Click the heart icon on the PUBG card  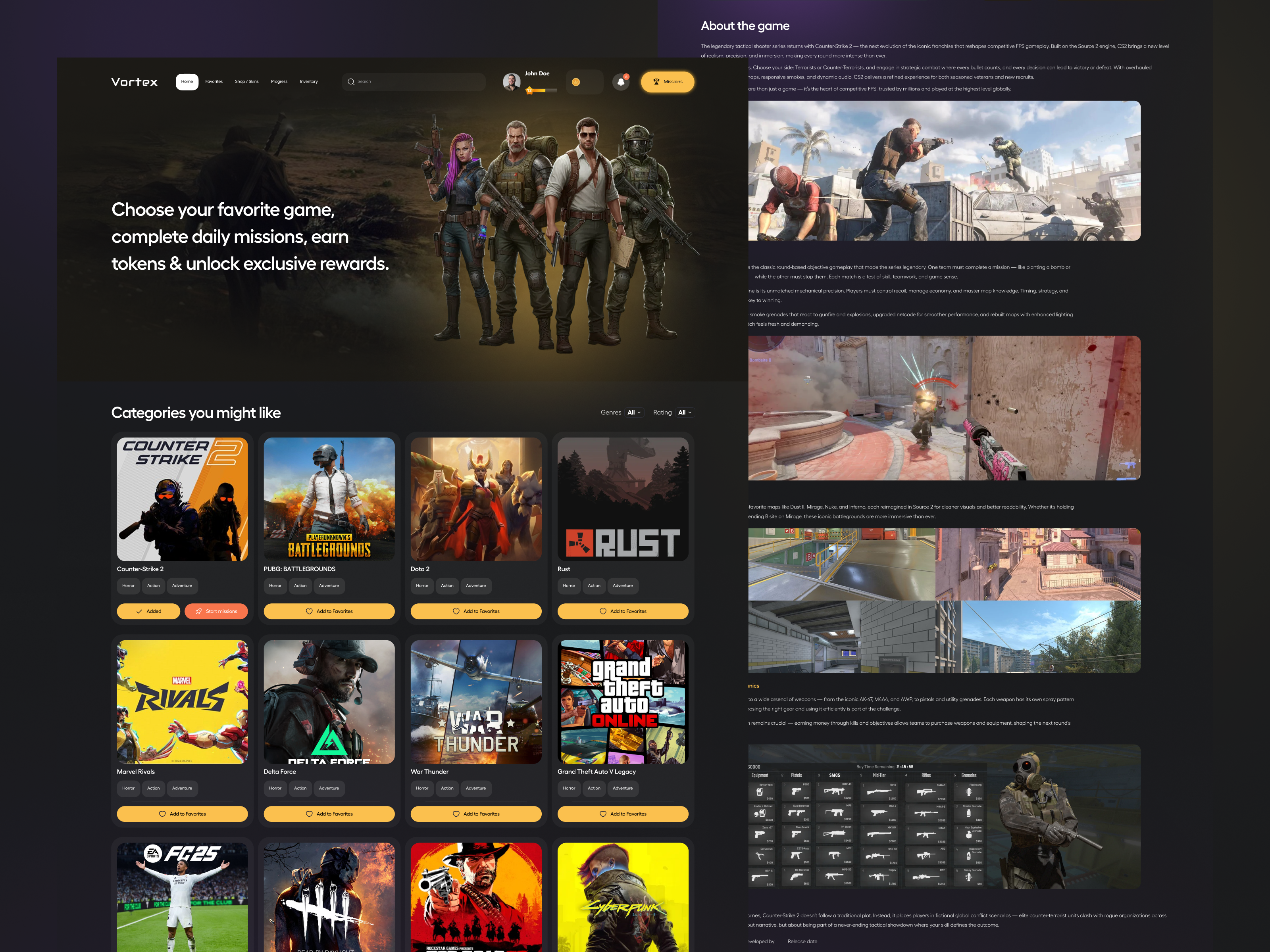[x=310, y=611]
